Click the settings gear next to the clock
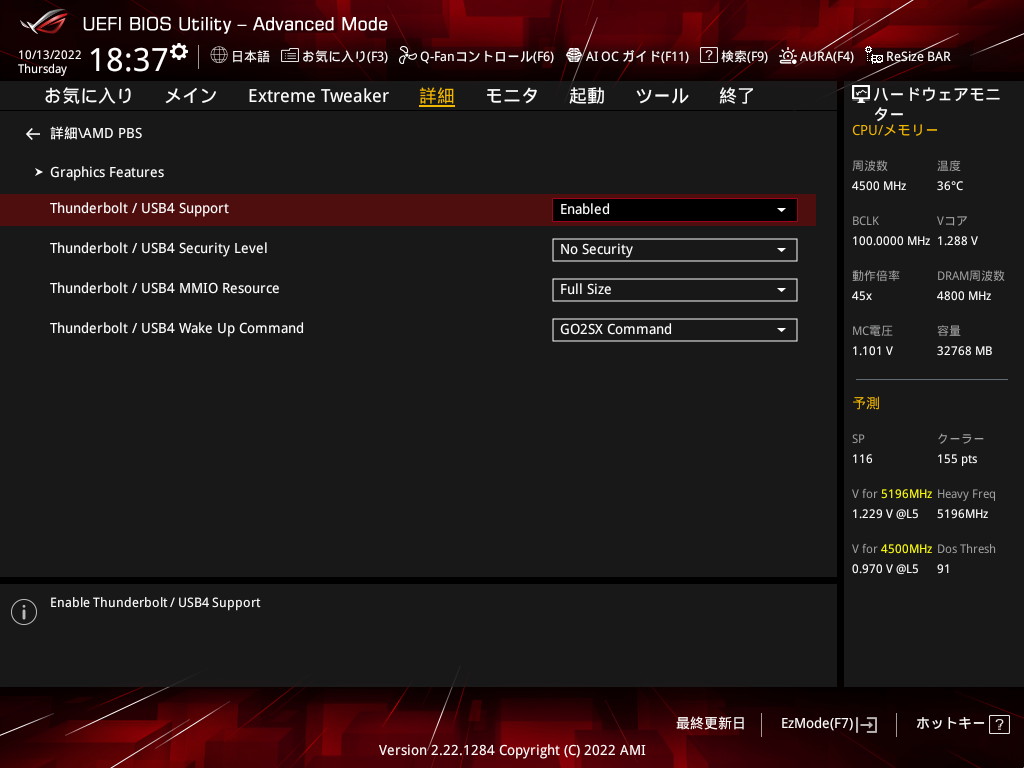 (x=180, y=51)
